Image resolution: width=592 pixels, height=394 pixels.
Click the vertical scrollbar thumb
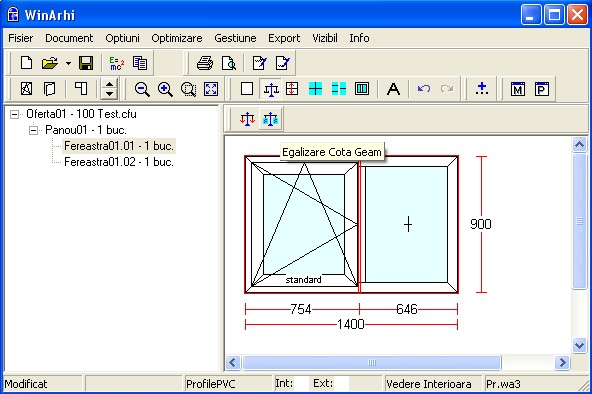[580, 222]
